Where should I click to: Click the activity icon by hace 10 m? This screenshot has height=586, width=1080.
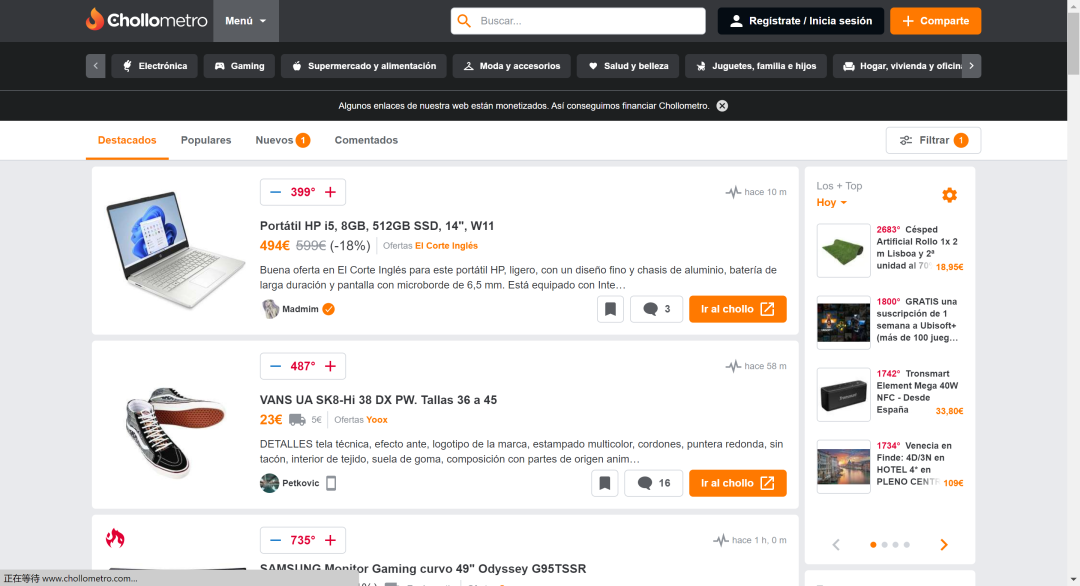tap(733, 192)
